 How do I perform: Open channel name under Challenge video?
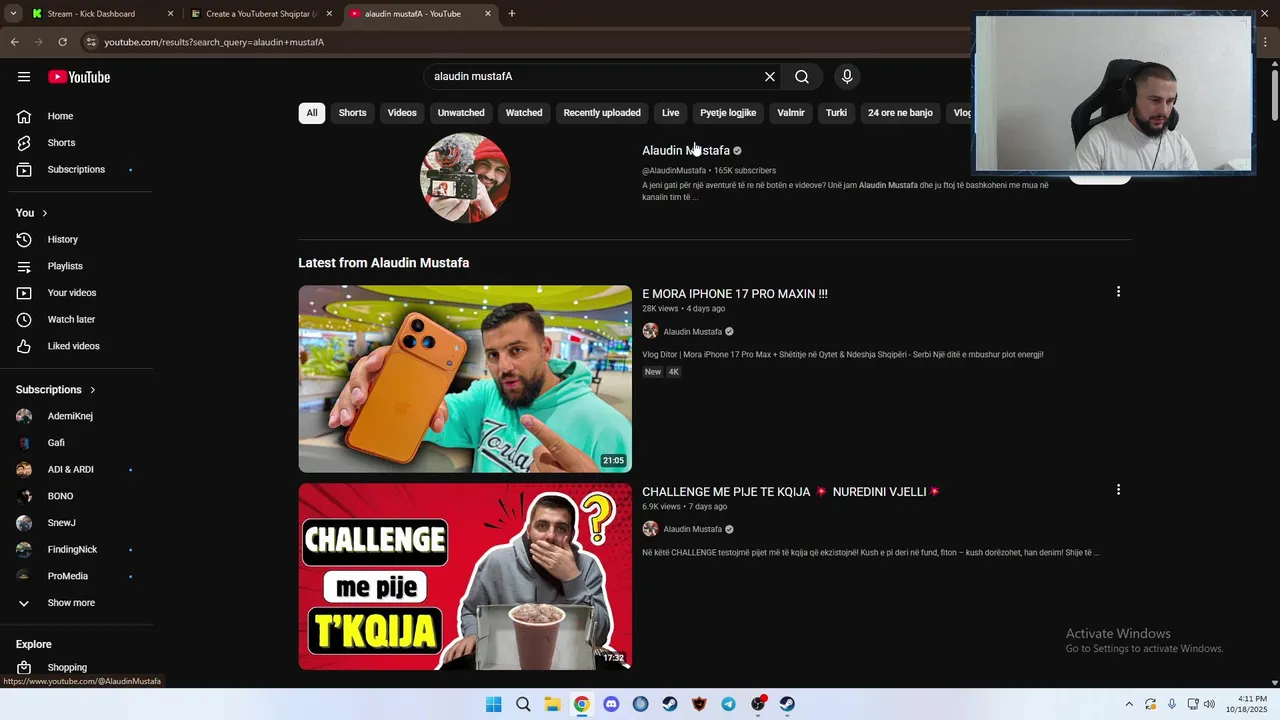click(x=692, y=530)
